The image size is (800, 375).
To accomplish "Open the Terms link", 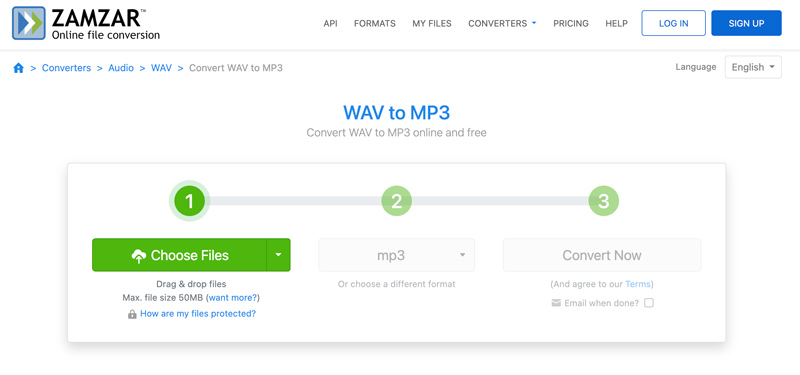I will (x=638, y=284).
